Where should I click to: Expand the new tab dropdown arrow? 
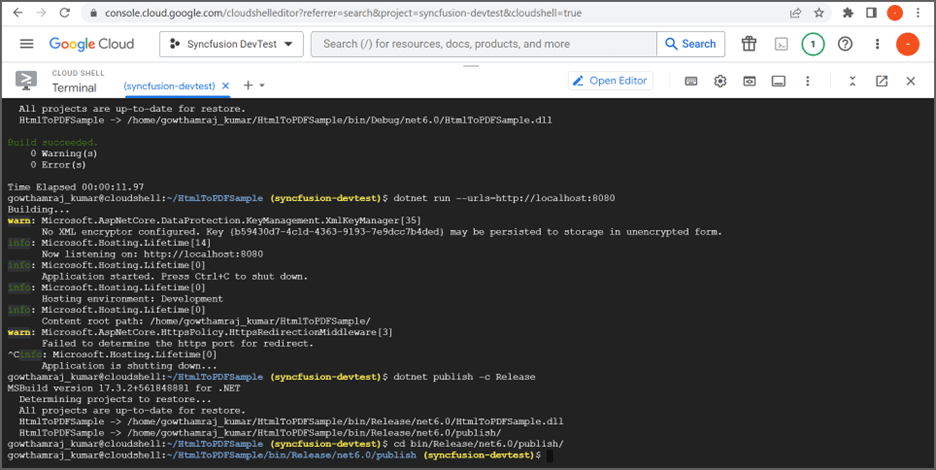tap(261, 86)
